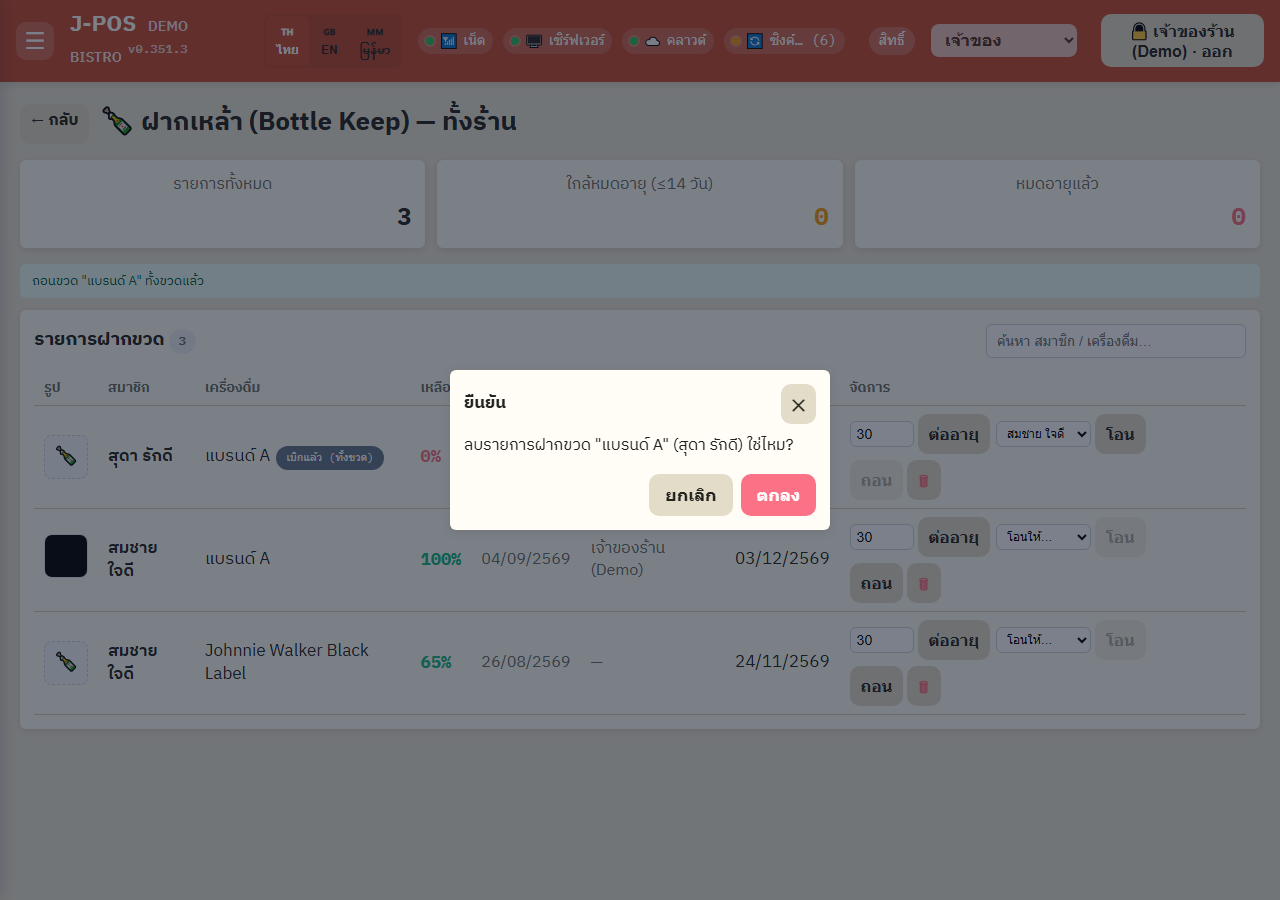The height and width of the screenshot is (900, 1280).
Task: Check the เซิร์ฟเวอร์ server status indicator
Action: [x=557, y=41]
